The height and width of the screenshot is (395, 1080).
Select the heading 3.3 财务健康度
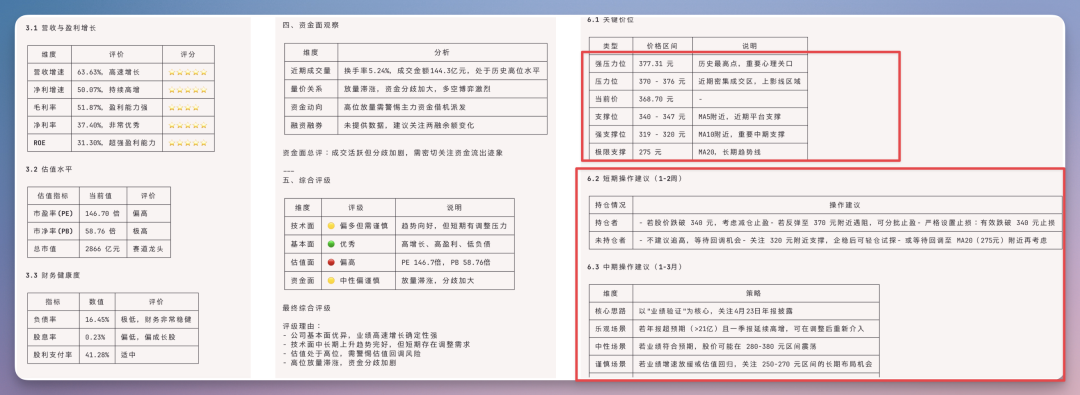tap(53, 275)
